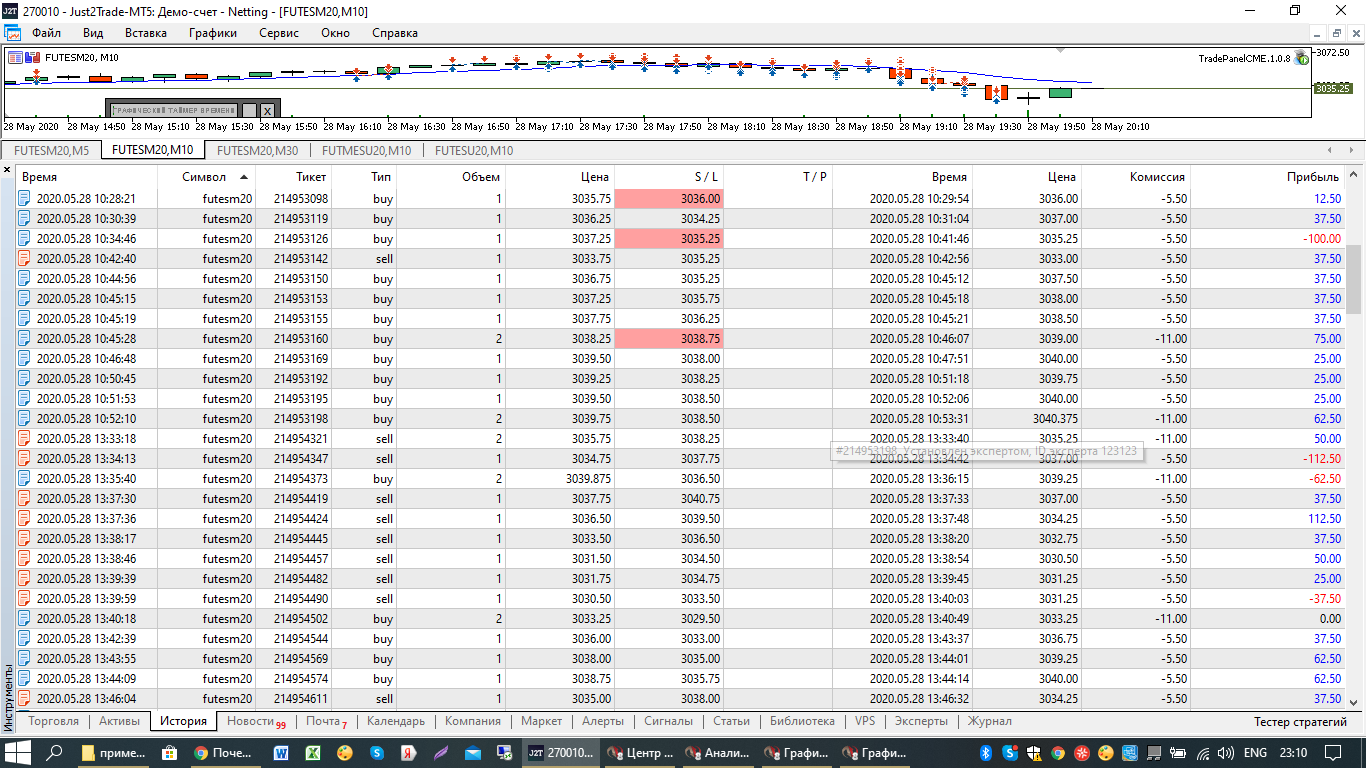This screenshot has height=768, width=1366.
Task: Open the Тестер стратегий panel
Action: [x=1300, y=722]
